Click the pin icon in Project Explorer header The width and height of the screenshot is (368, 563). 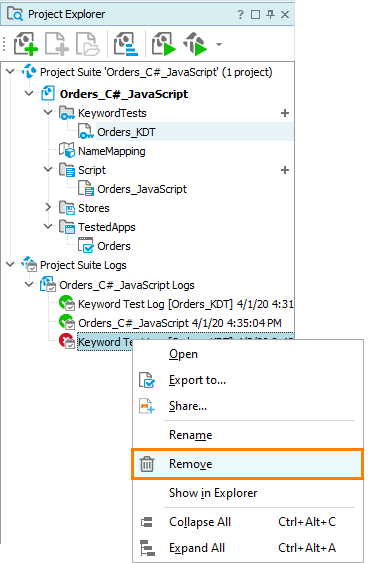pos(270,14)
